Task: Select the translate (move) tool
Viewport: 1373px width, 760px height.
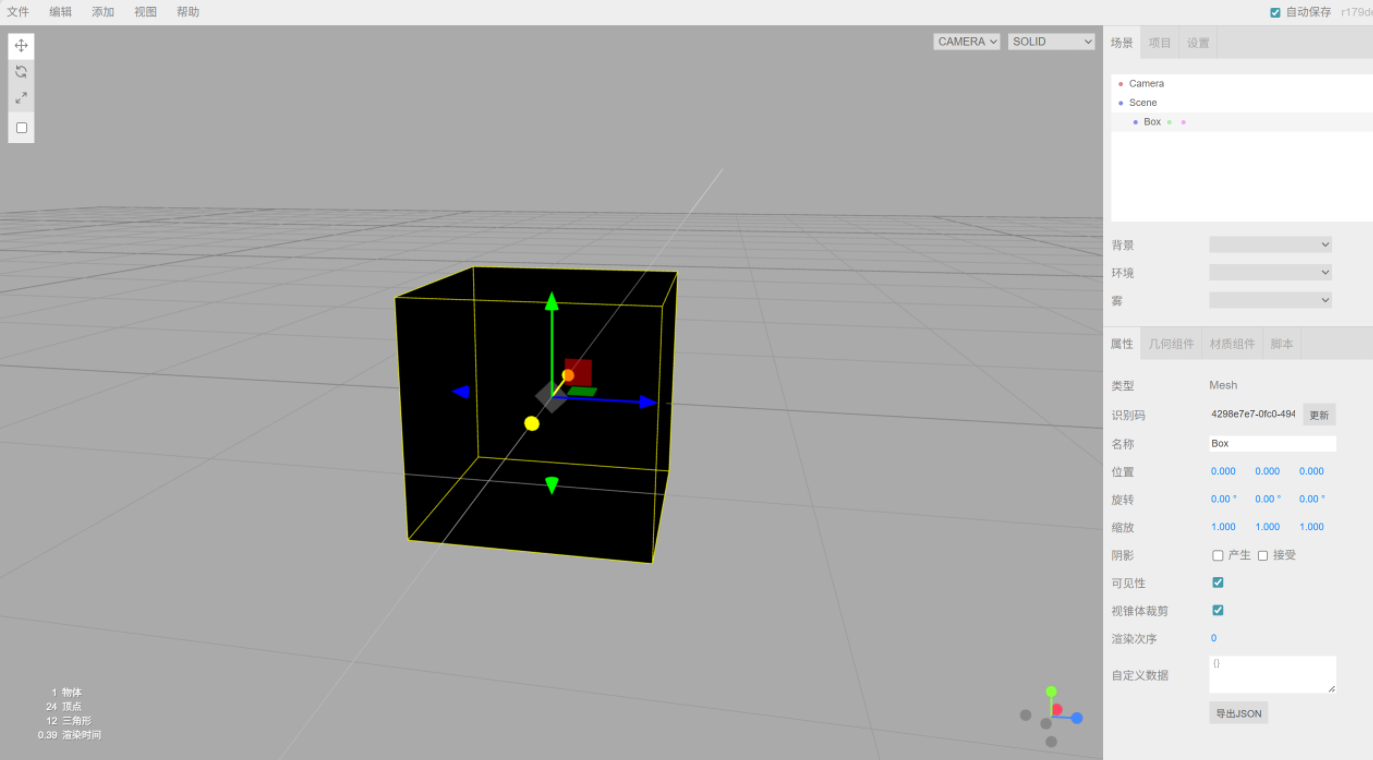Action: [21, 46]
